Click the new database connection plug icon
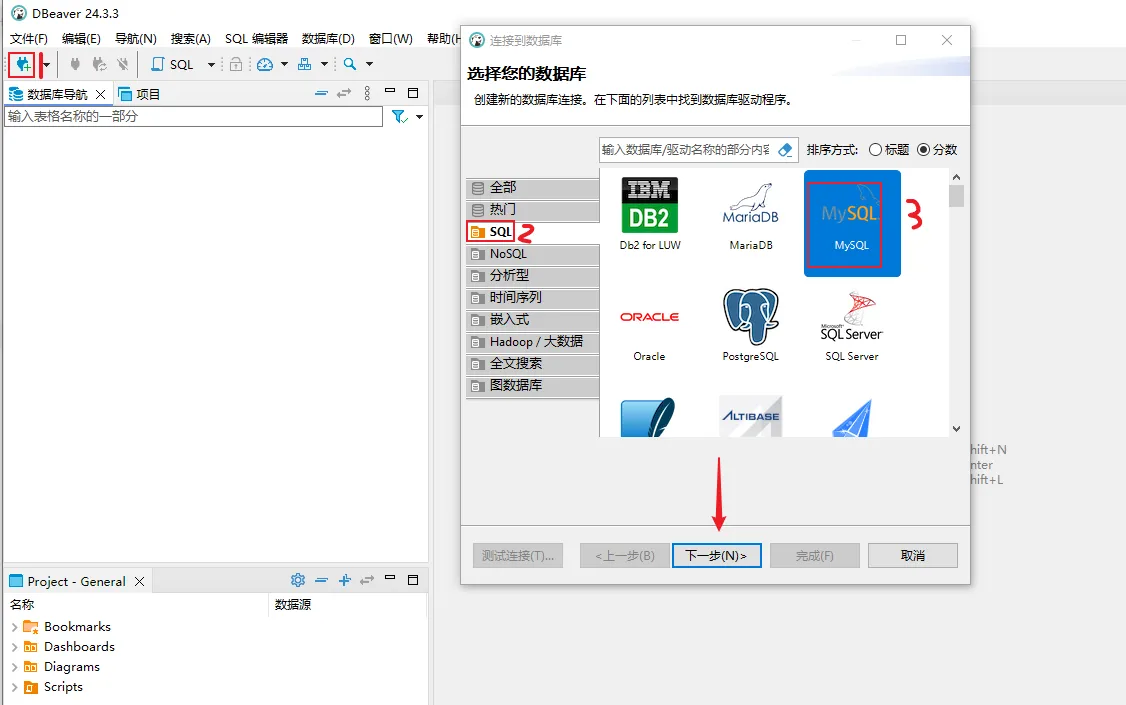 (22, 64)
